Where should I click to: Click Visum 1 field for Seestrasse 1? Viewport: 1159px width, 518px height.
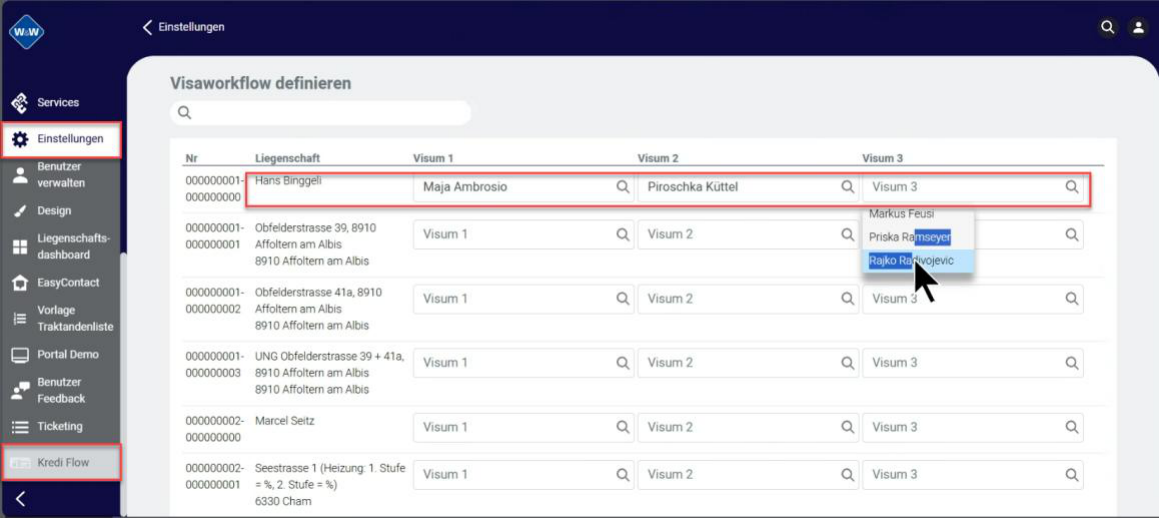[x=523, y=474]
